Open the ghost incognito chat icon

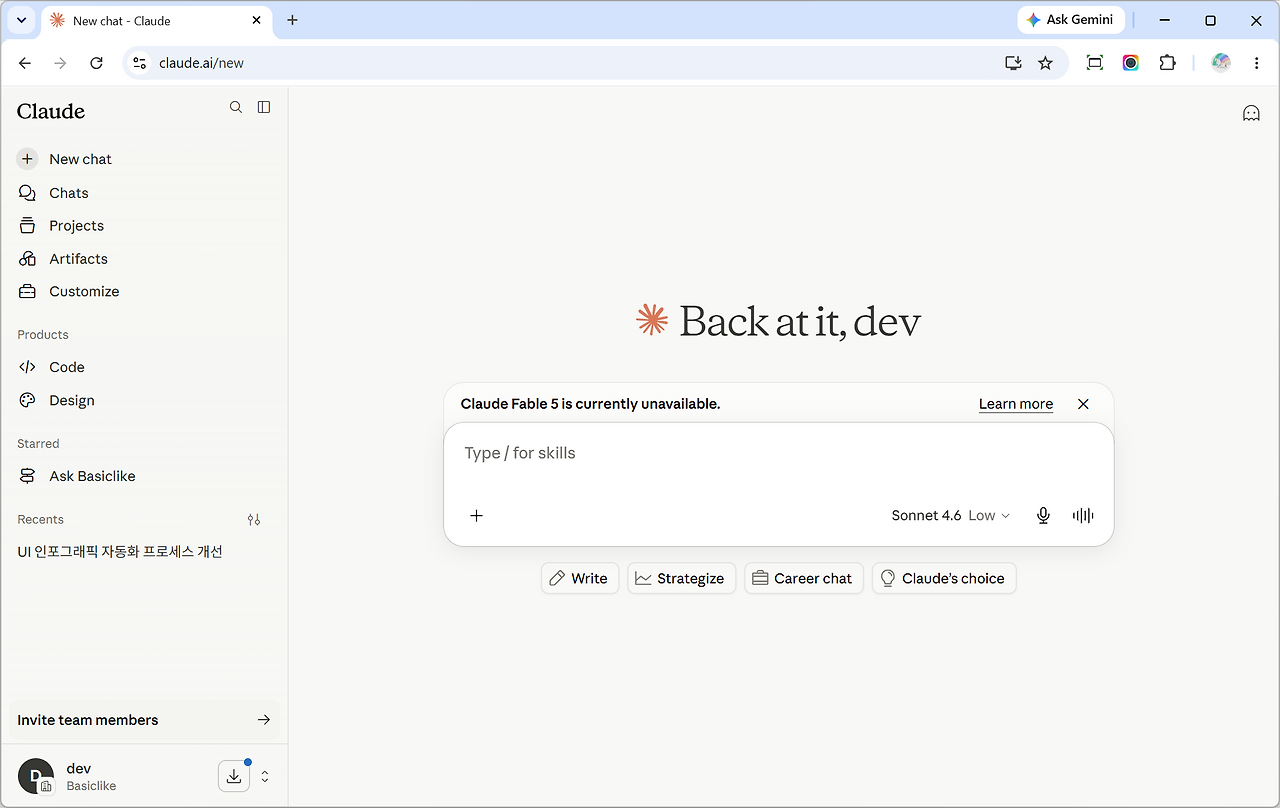[1251, 113]
